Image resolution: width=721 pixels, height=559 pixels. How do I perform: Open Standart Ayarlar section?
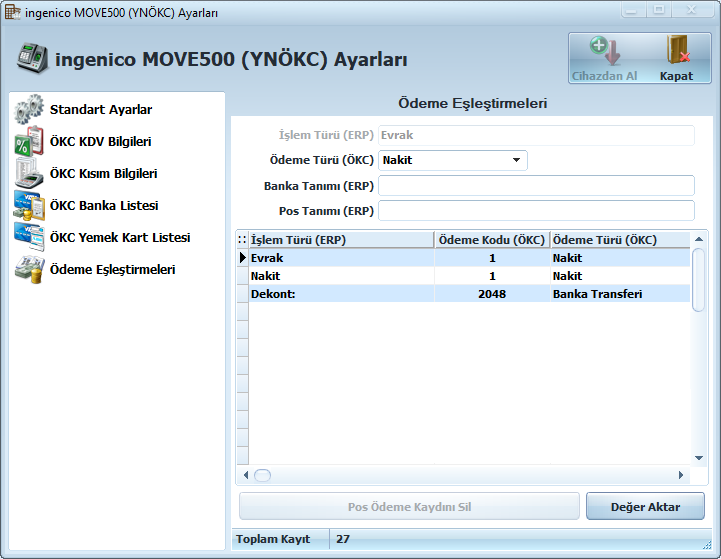(101, 109)
